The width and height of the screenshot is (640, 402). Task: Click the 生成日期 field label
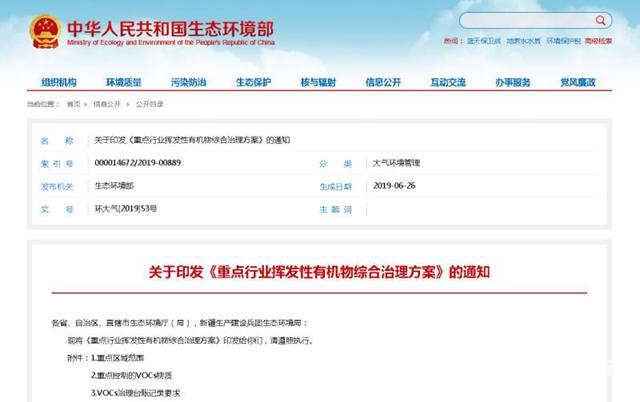(336, 187)
